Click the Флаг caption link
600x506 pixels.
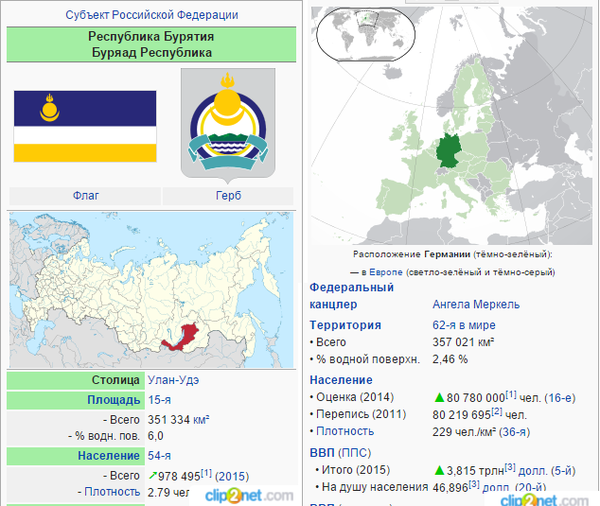(x=86, y=195)
